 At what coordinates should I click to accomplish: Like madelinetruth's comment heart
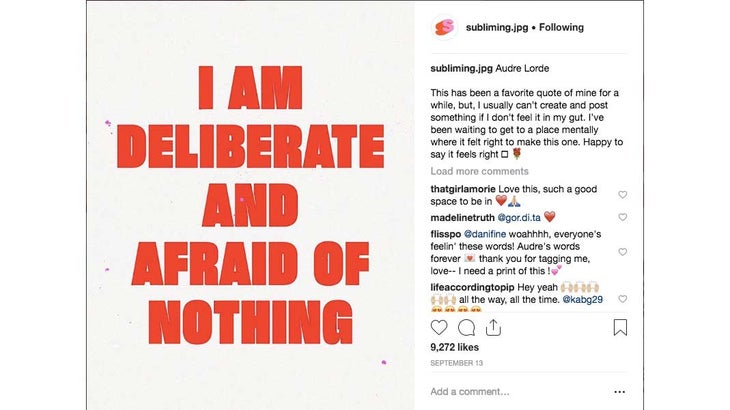(622, 217)
